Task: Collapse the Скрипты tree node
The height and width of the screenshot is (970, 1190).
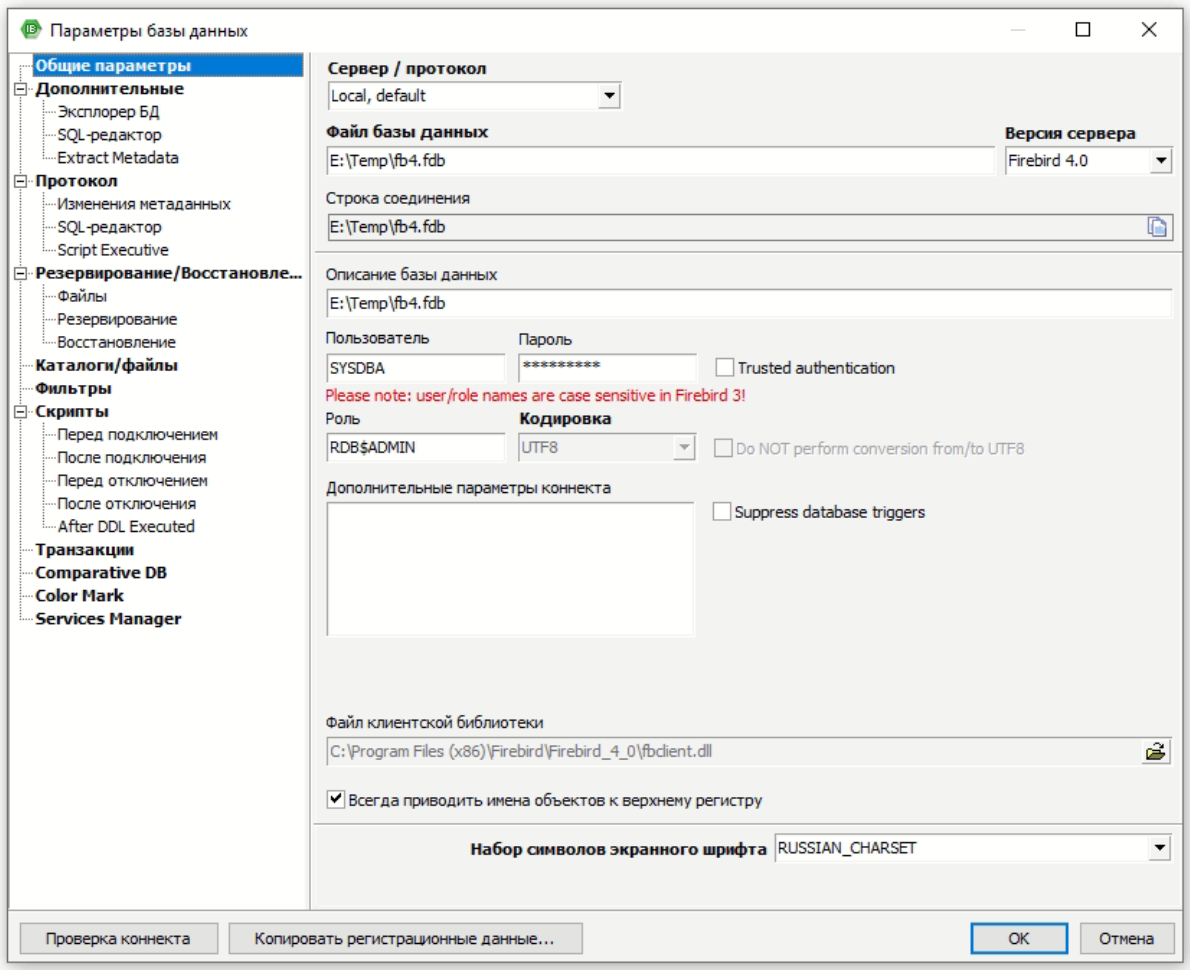Action: coord(18,412)
